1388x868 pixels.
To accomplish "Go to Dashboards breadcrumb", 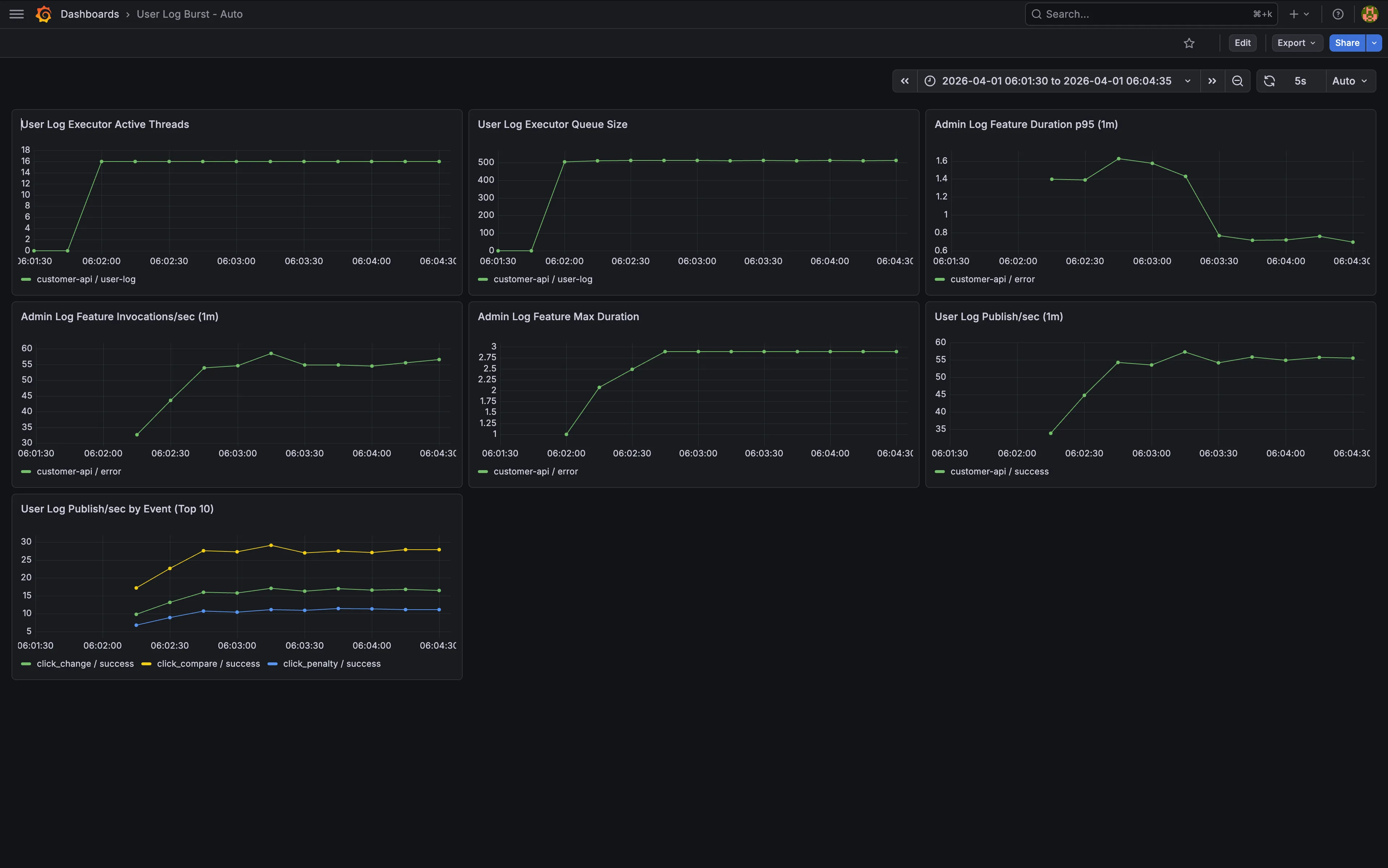I will (x=90, y=14).
